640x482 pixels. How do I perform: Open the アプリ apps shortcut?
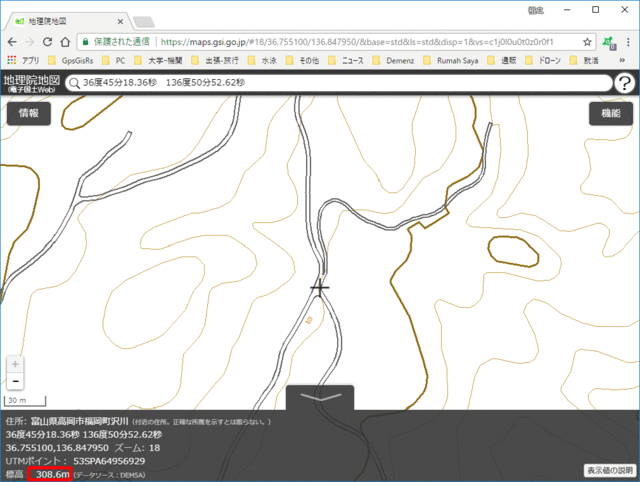tap(23, 61)
